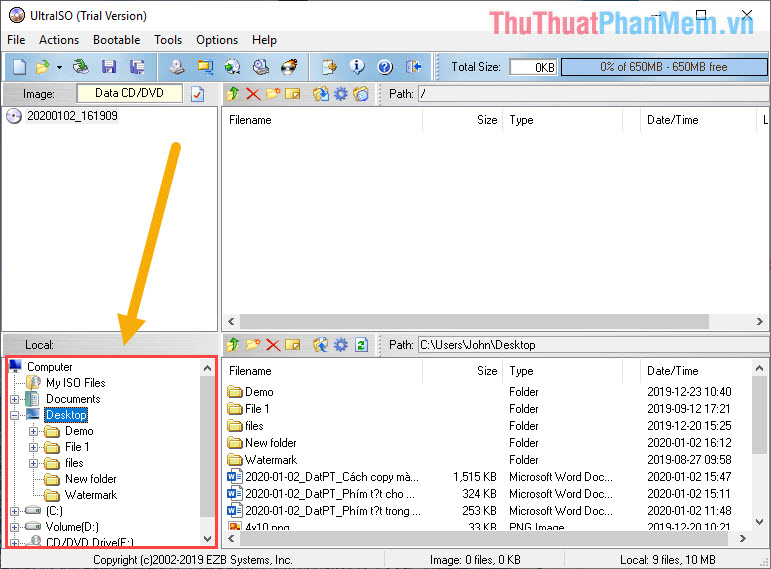
Task: Select My ISO Files in the tree
Action: pos(76,383)
